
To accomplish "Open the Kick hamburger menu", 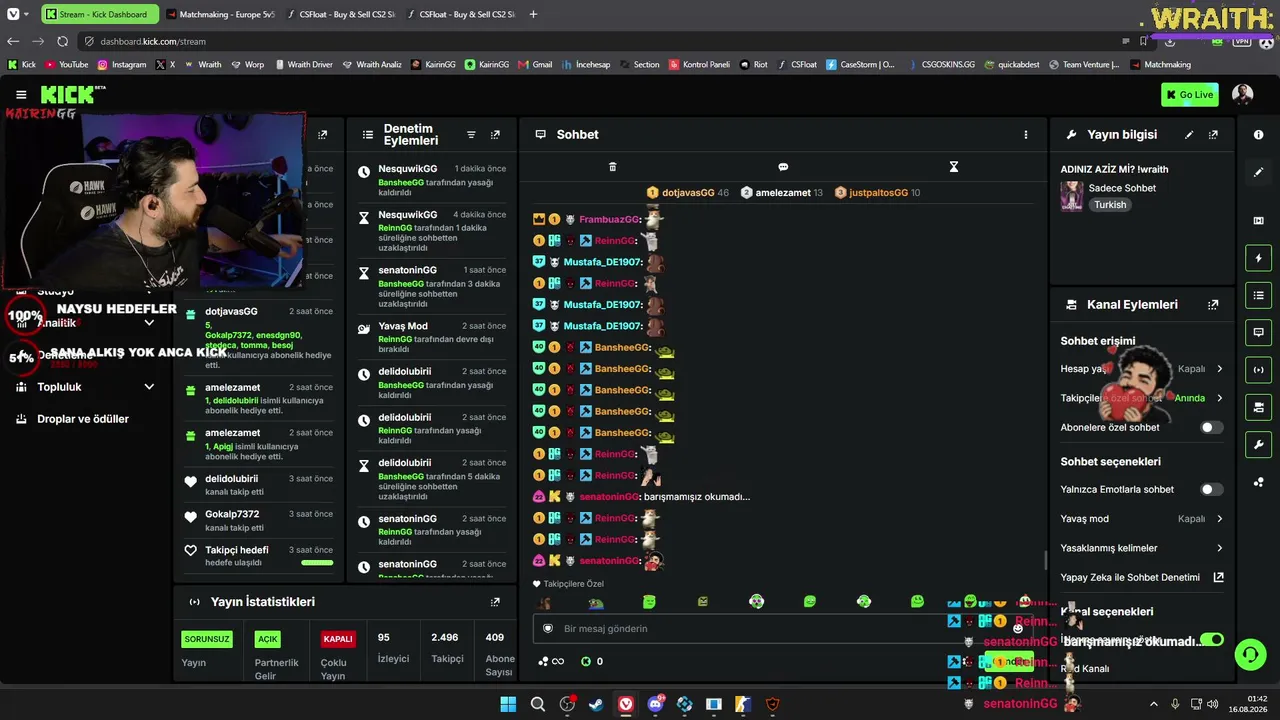I will pyautogui.click(x=21, y=95).
